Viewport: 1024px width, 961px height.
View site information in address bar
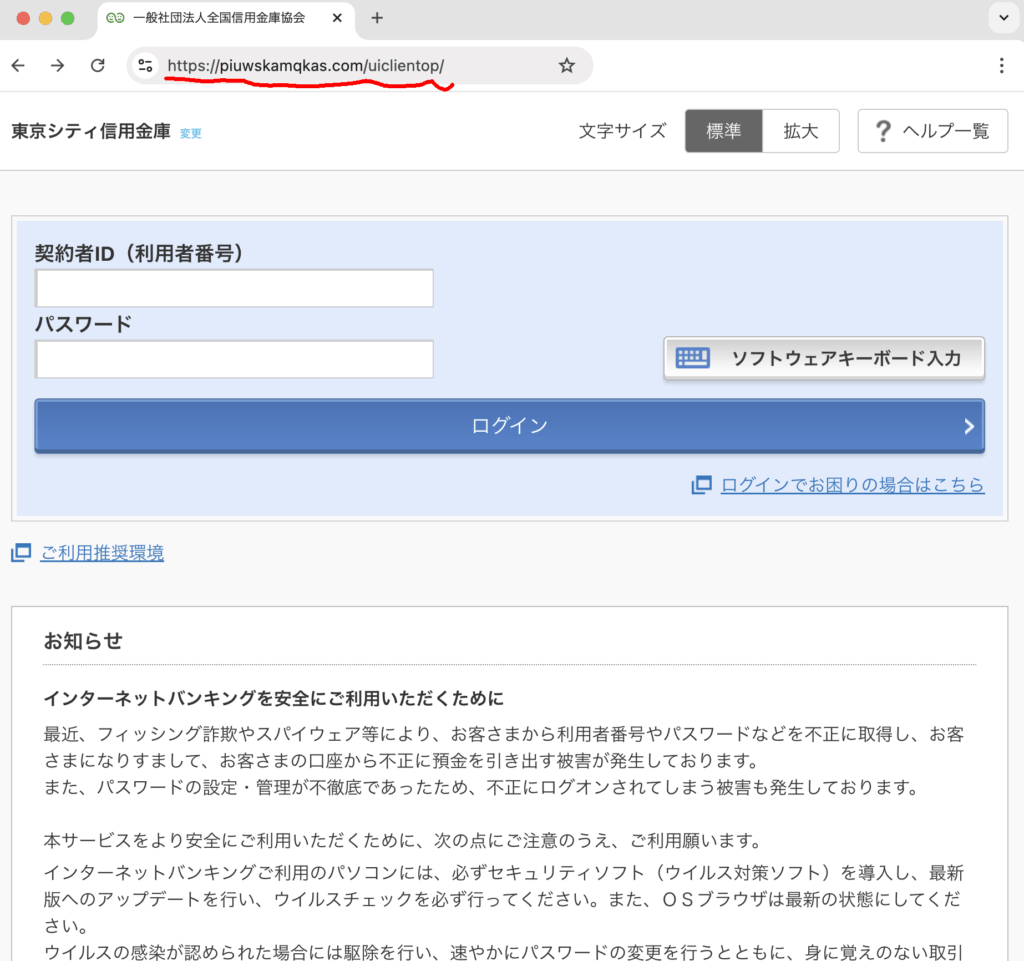(146, 66)
